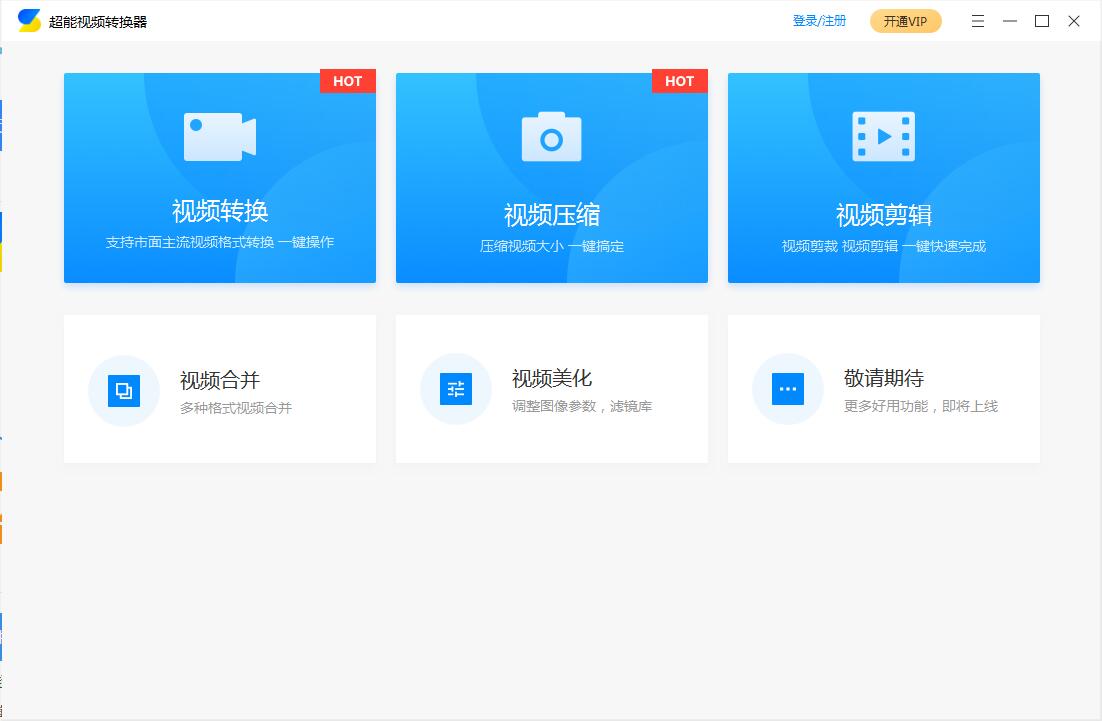Click the camera icon on 视频压缩 card
The image size is (1102, 721).
click(x=551, y=137)
